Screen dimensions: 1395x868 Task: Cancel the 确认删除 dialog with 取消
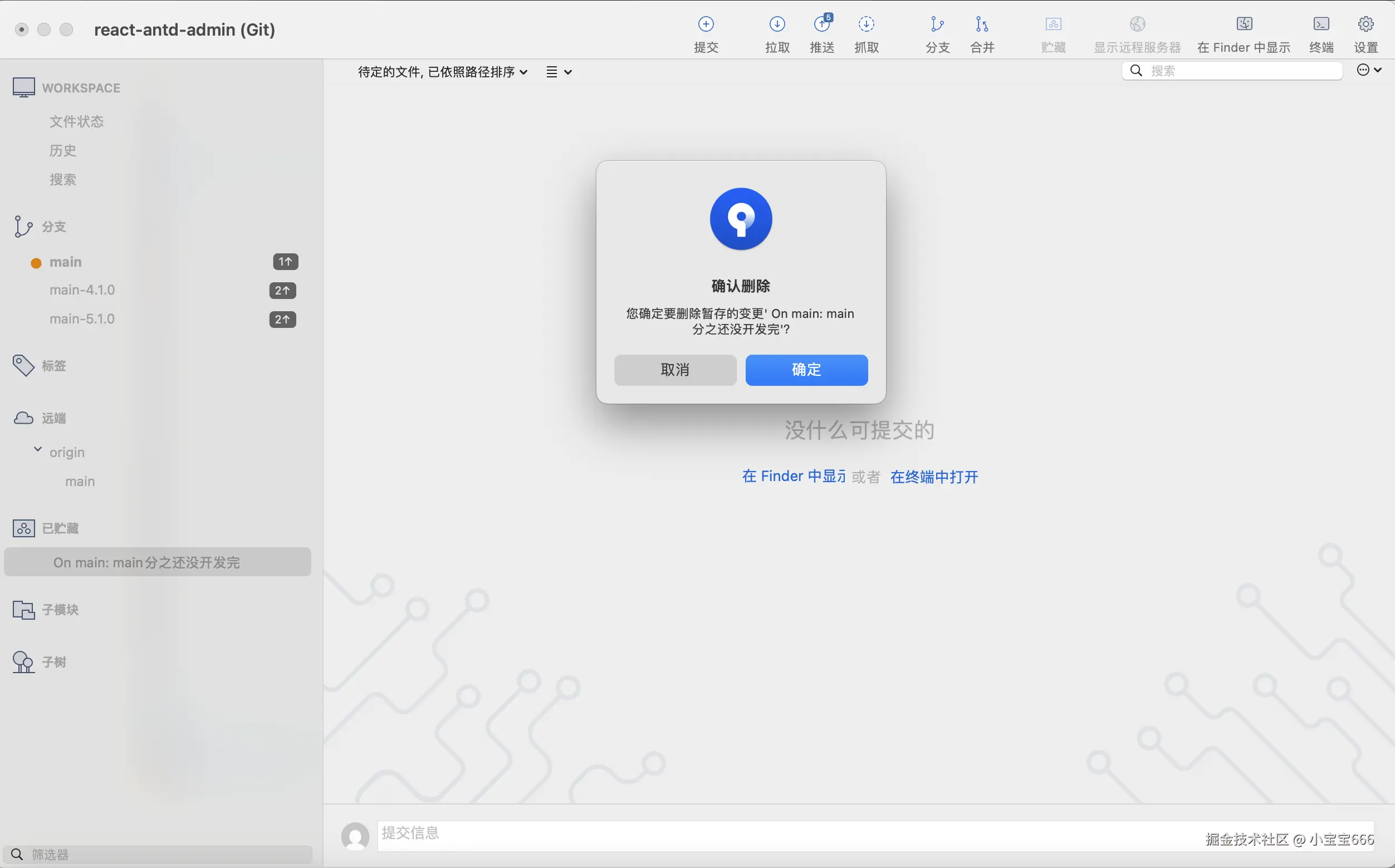(x=674, y=370)
